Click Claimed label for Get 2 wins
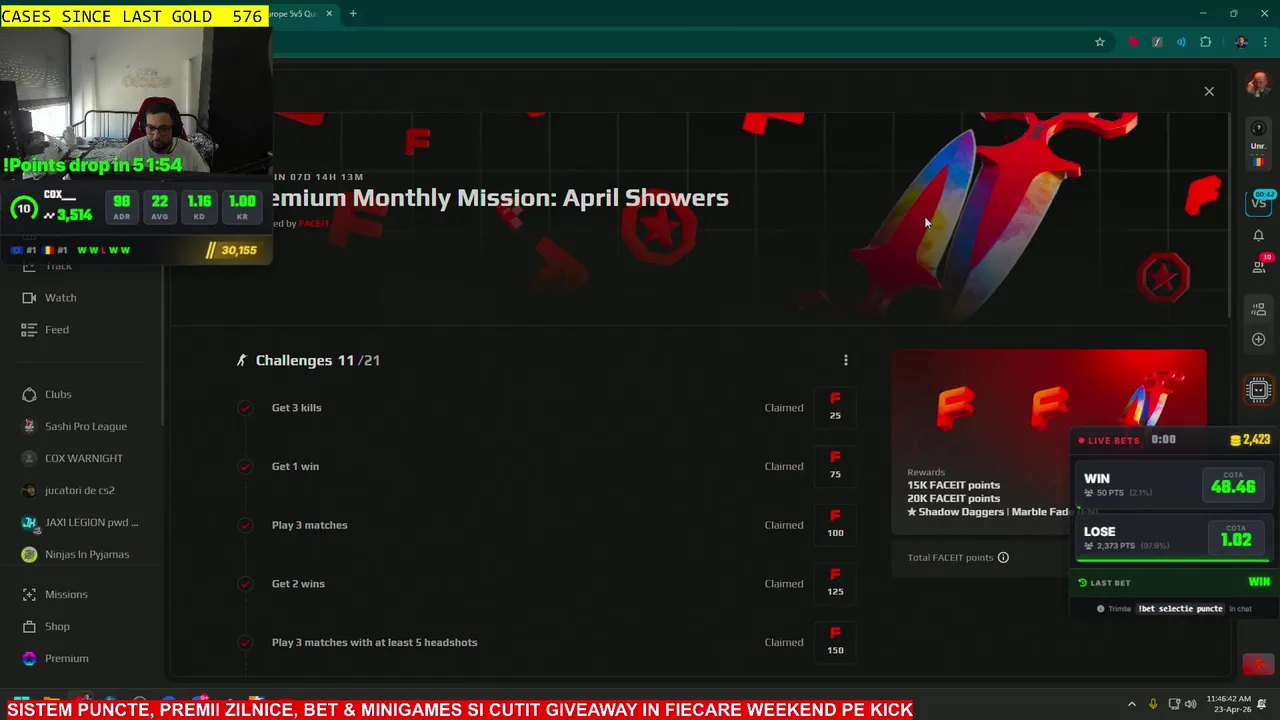Image resolution: width=1280 pixels, height=720 pixels. point(784,583)
